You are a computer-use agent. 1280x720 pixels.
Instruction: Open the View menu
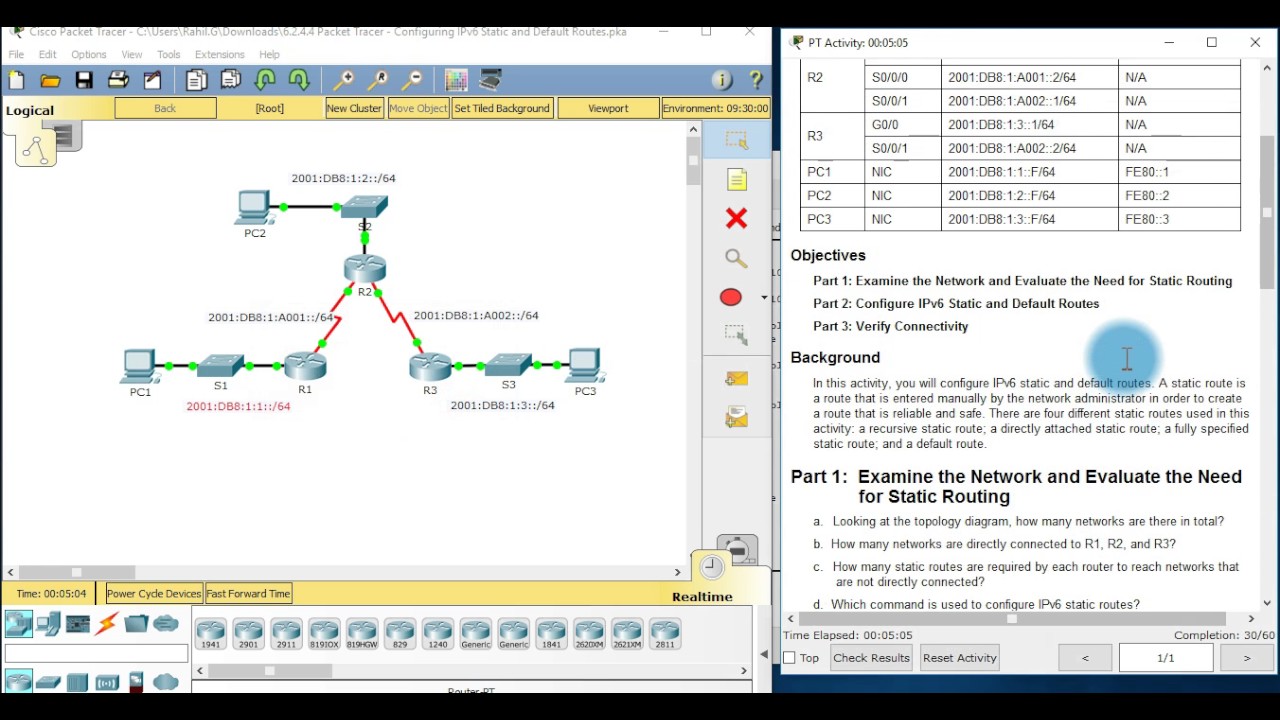tap(132, 54)
